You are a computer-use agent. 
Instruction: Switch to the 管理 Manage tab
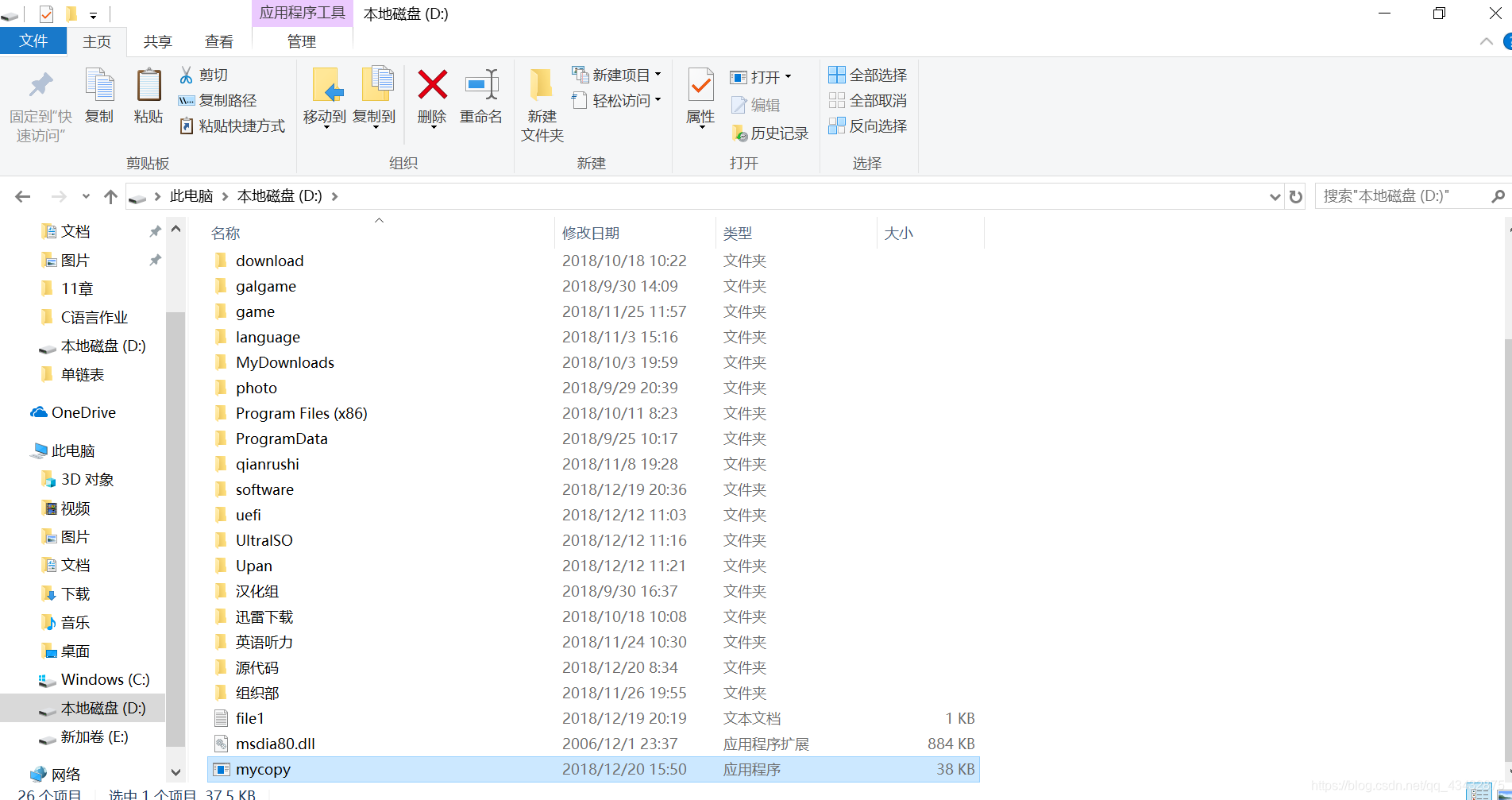(302, 42)
